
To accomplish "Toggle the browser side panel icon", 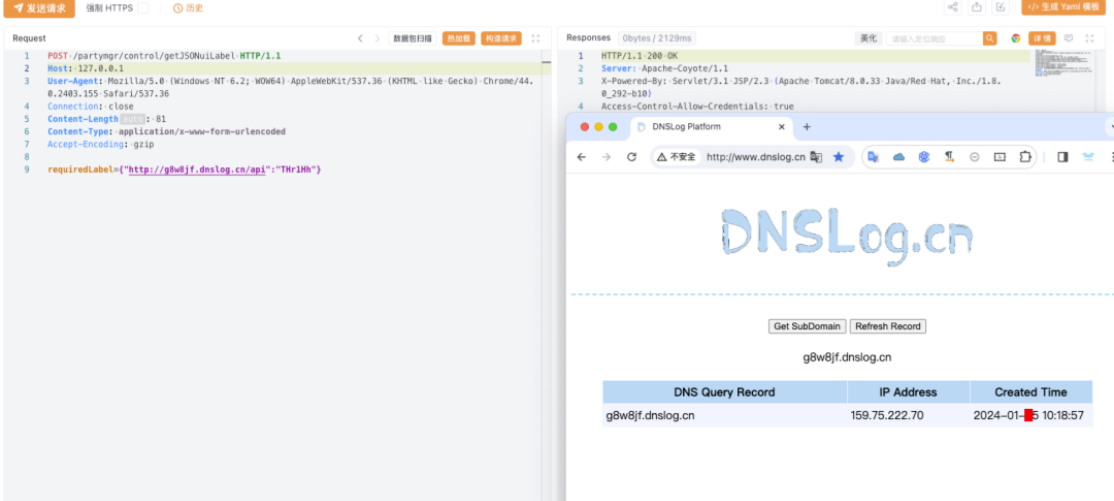I will (x=1063, y=157).
